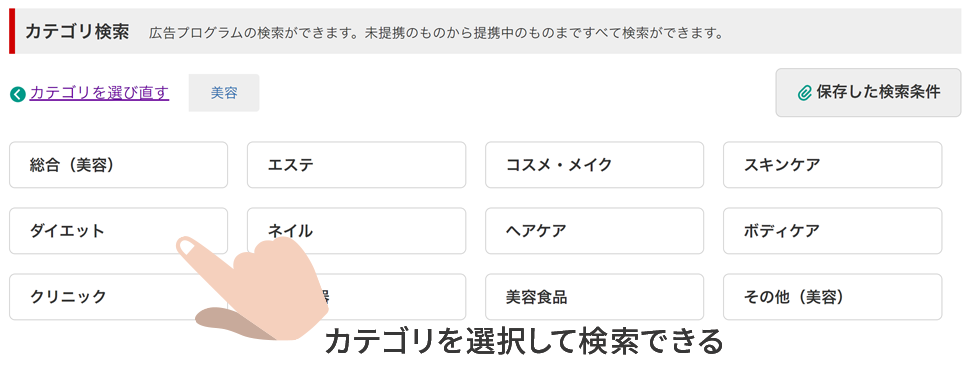This screenshot has height=374, width=967.
Task: Click the green back-arrow circle icon
Action: pyautogui.click(x=18, y=94)
